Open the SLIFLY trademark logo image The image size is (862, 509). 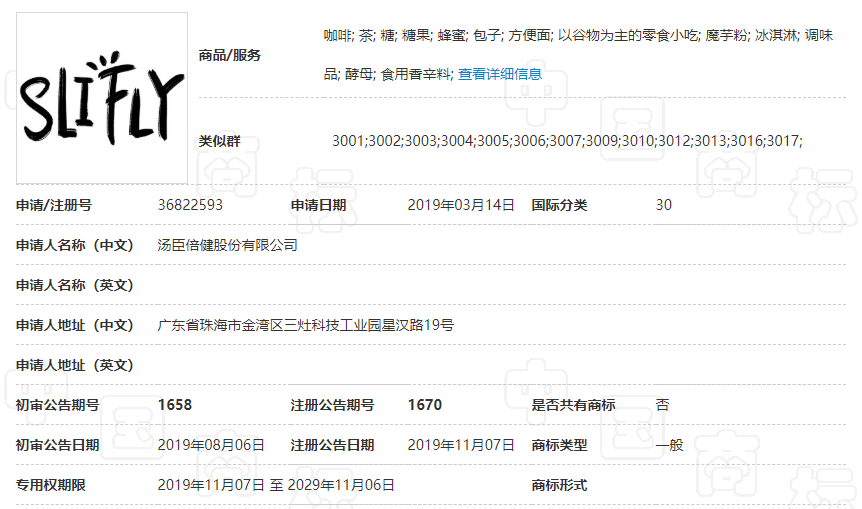102,98
